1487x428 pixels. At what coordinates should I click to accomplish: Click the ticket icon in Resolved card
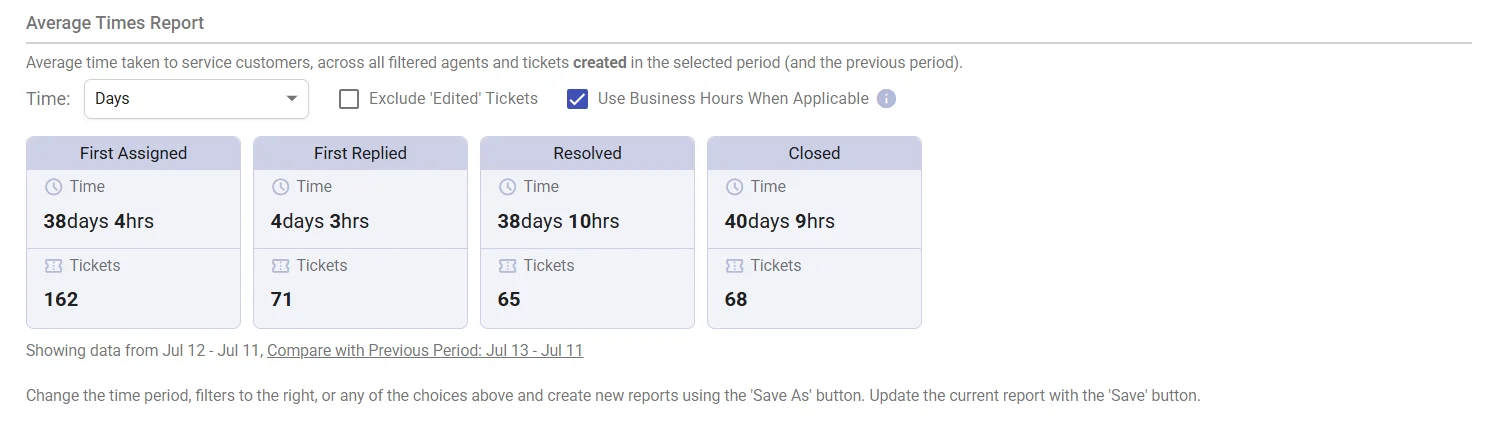507,266
